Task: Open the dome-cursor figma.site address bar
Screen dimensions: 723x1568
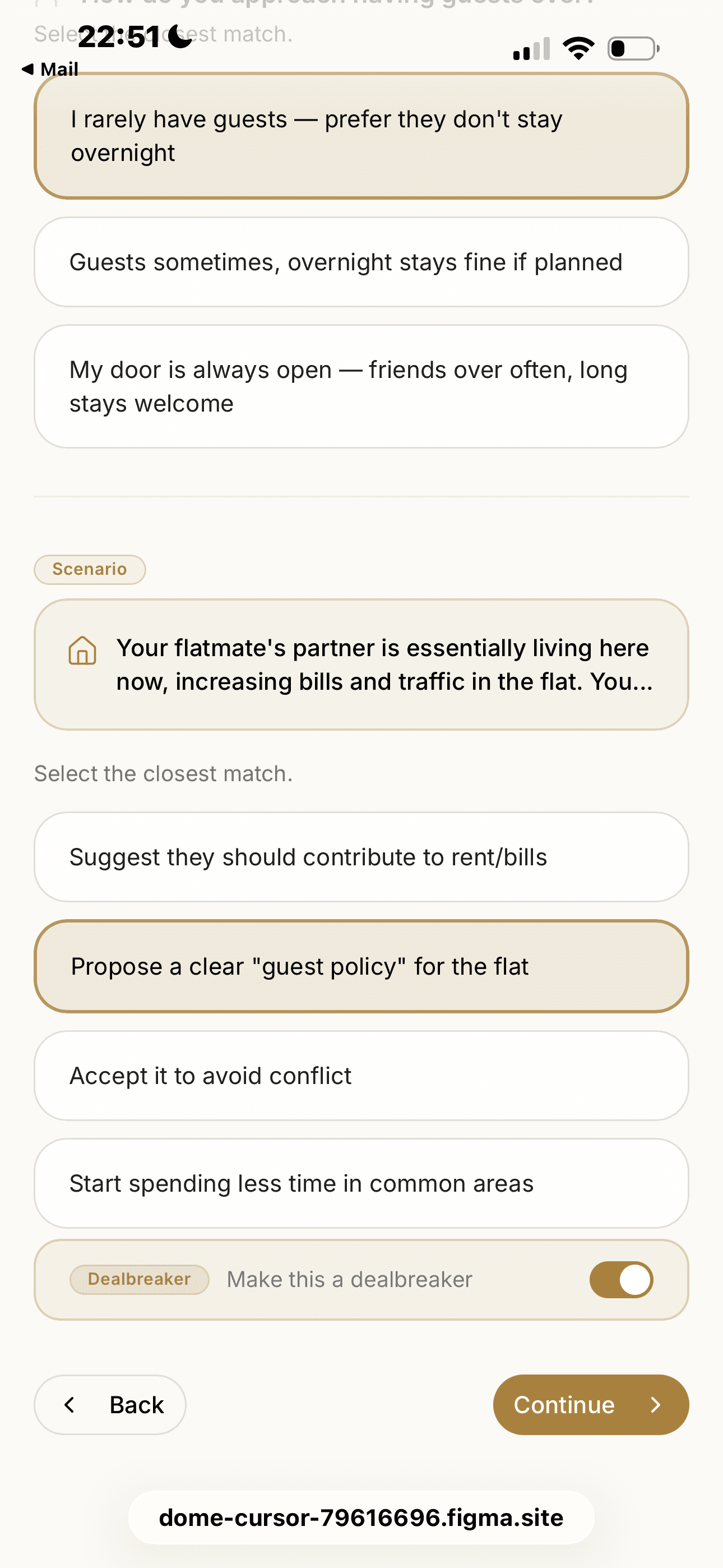Action: point(361,1518)
